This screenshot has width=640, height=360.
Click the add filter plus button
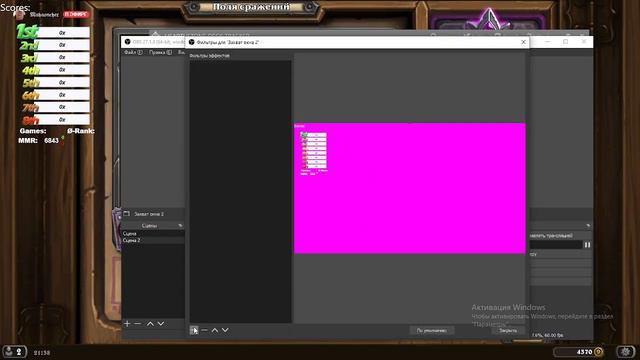pyautogui.click(x=194, y=330)
